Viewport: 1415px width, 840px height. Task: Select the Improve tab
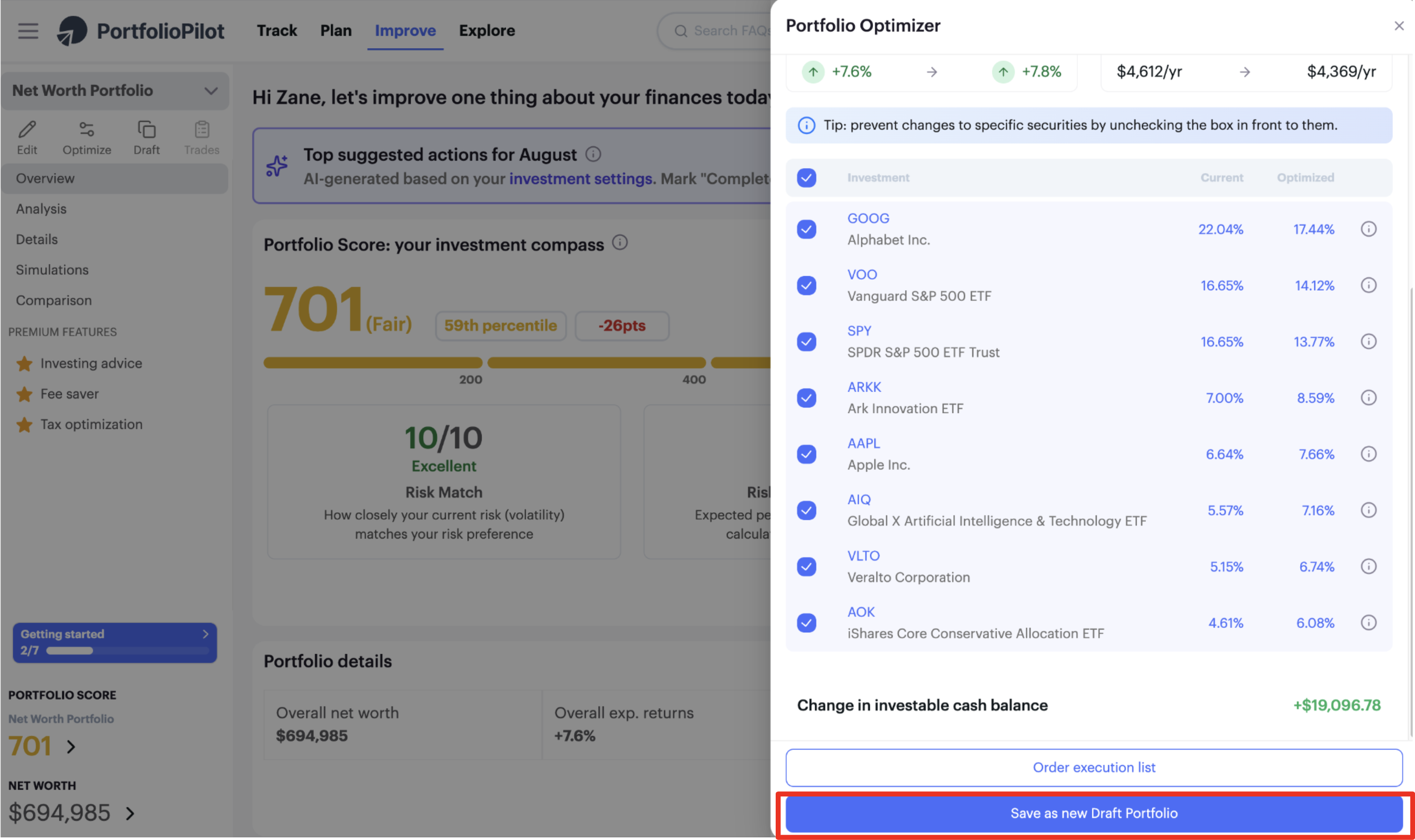pyautogui.click(x=405, y=30)
